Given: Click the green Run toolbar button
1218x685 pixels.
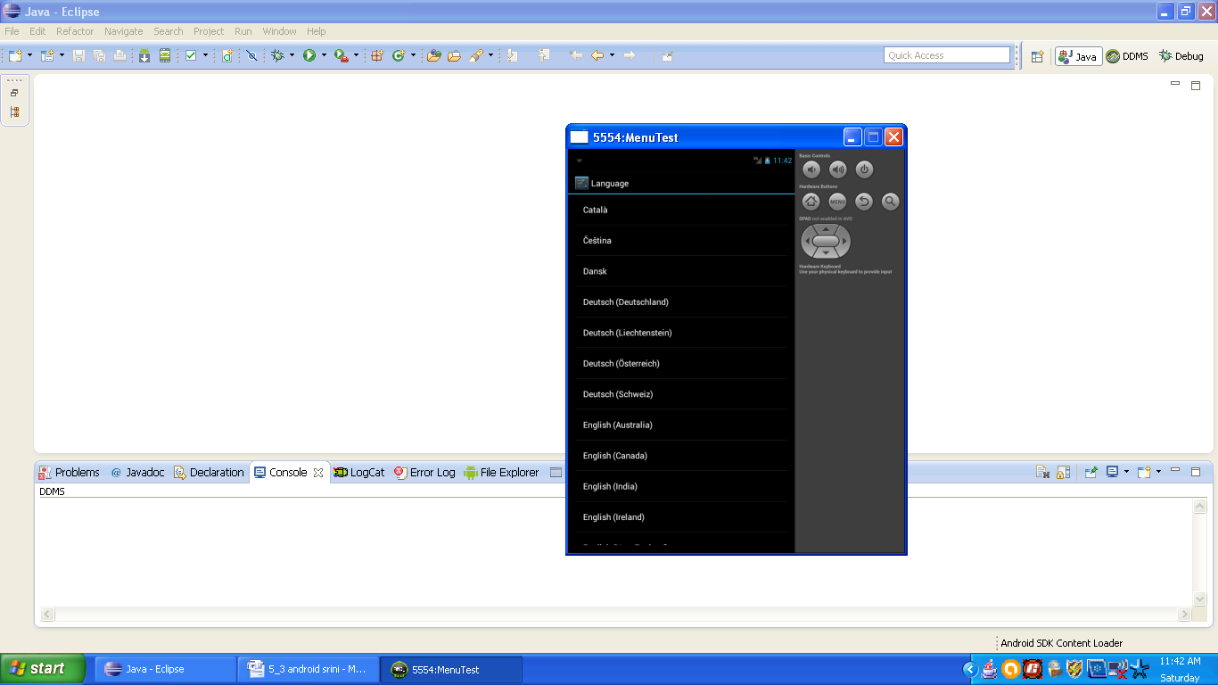Looking at the screenshot, I should click(x=309, y=56).
